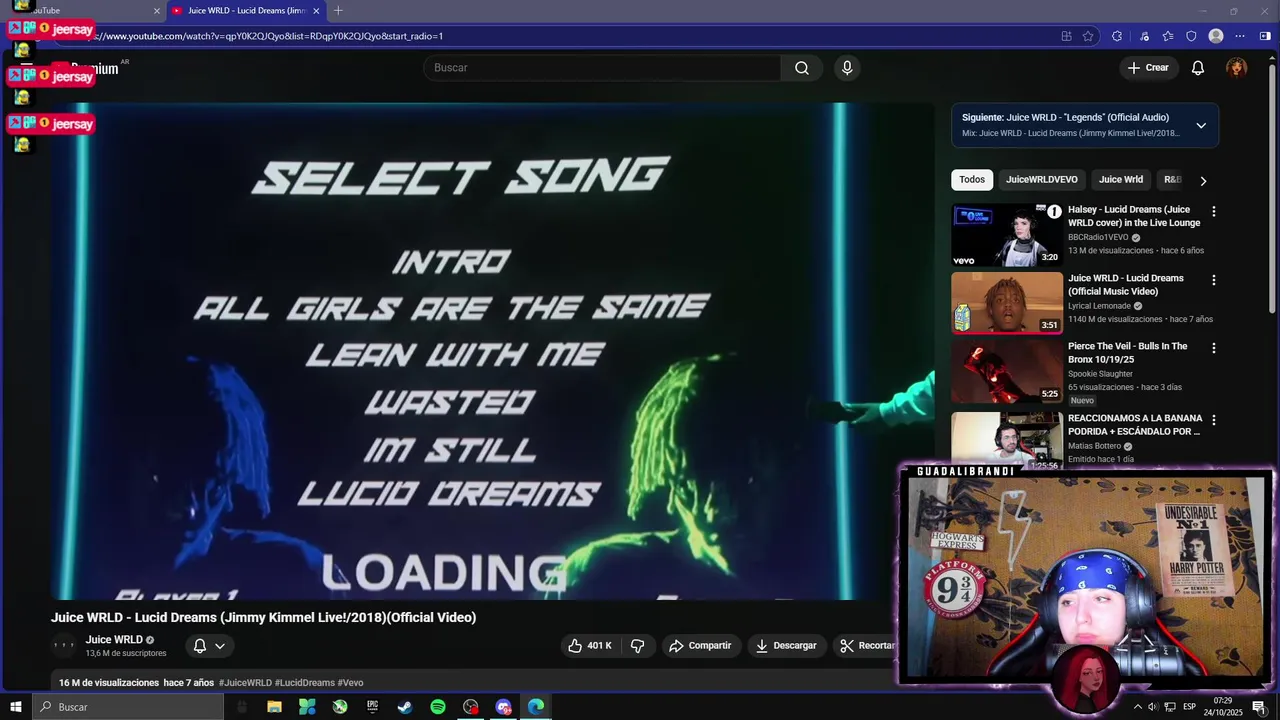Toggle the browser sidebar icon

coord(1265,36)
